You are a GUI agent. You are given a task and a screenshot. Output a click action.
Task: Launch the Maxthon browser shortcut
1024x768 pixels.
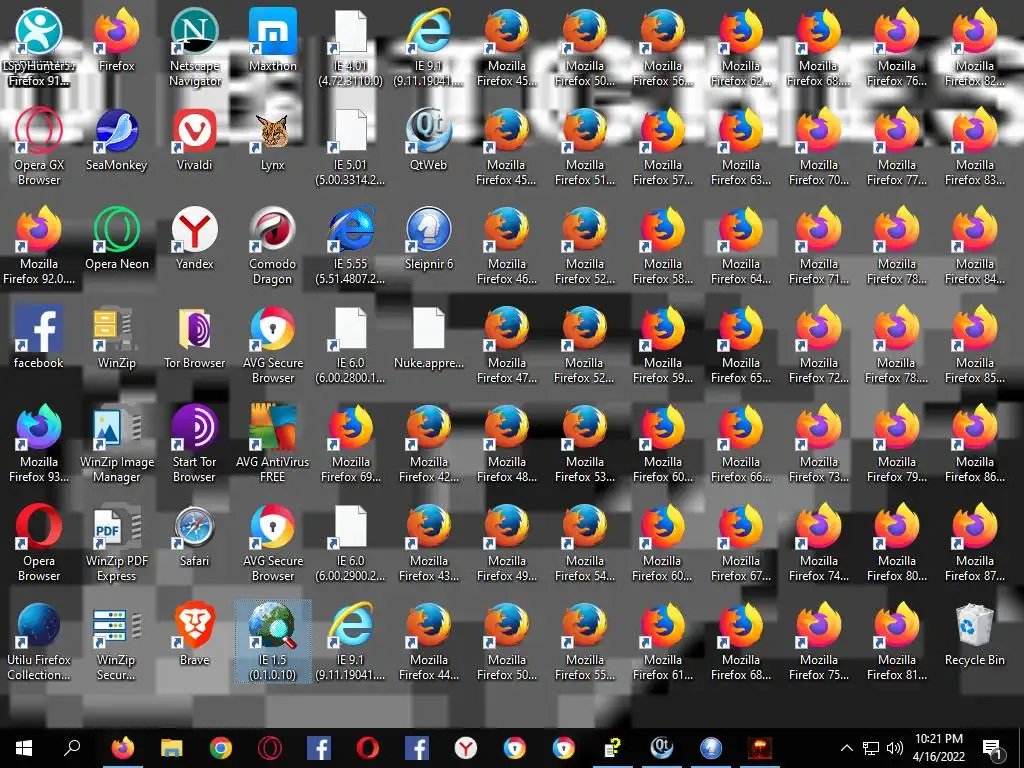272,40
